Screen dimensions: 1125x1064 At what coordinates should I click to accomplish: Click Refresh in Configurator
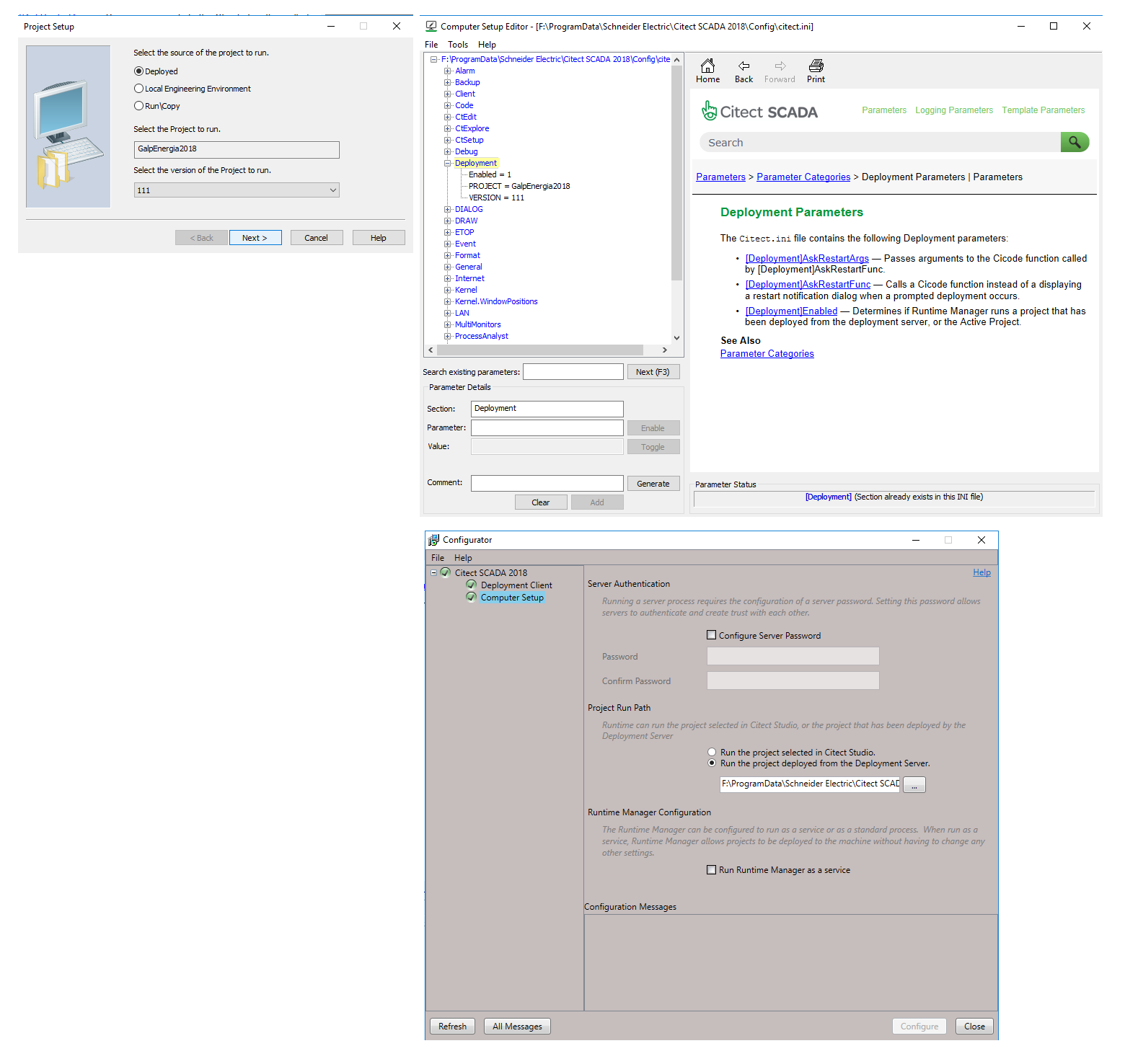coord(452,1027)
